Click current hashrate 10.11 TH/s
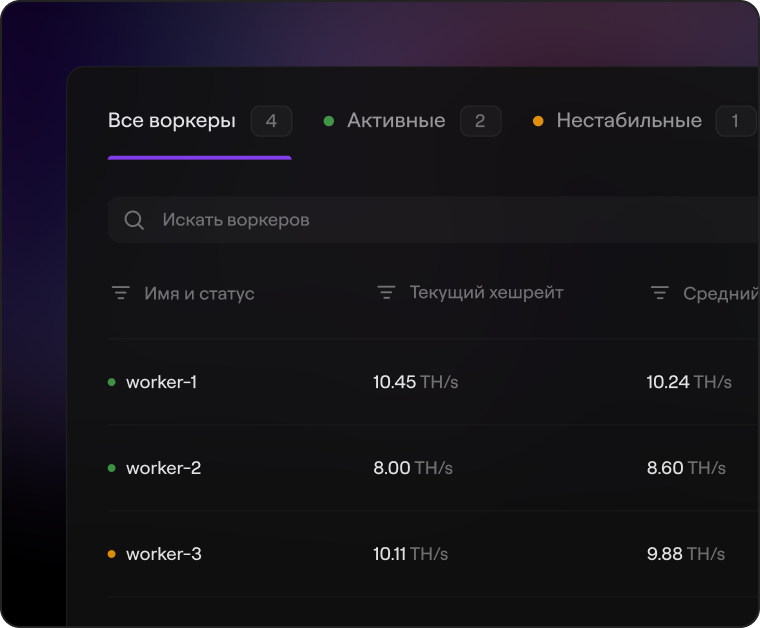The height and width of the screenshot is (628, 760). [411, 554]
